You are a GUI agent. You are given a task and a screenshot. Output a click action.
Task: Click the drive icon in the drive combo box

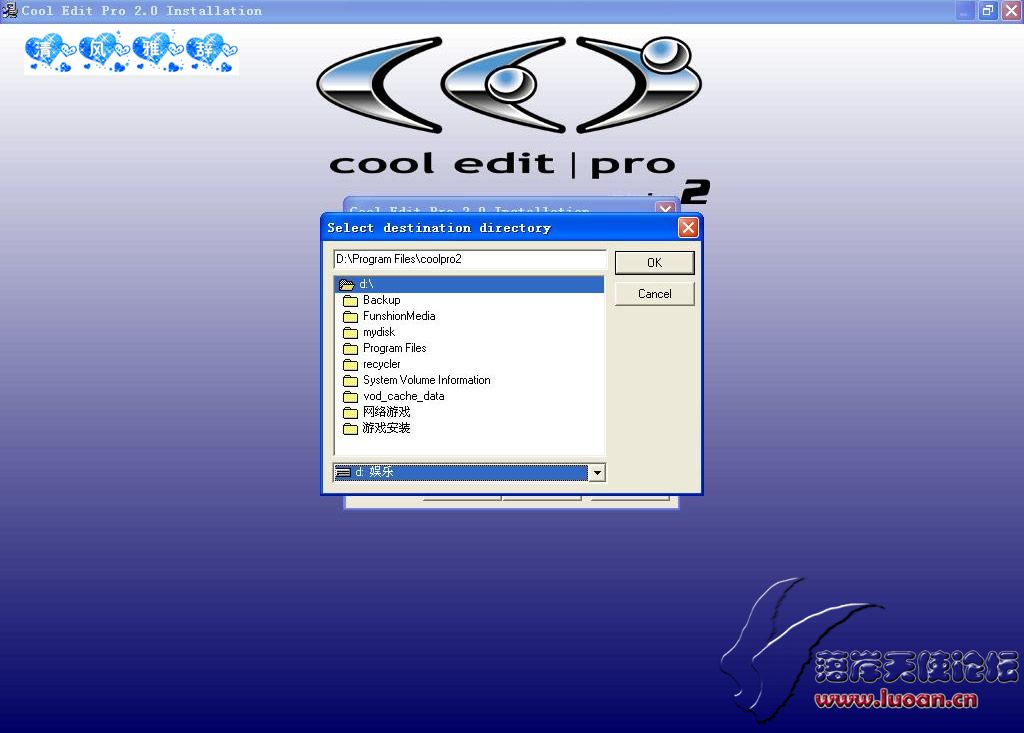343,472
